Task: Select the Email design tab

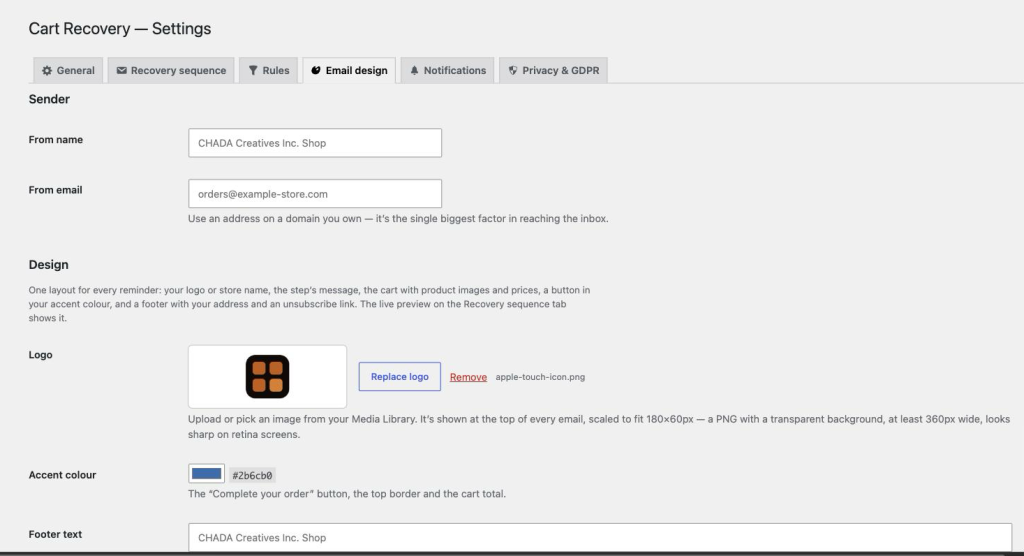Action: tap(349, 71)
